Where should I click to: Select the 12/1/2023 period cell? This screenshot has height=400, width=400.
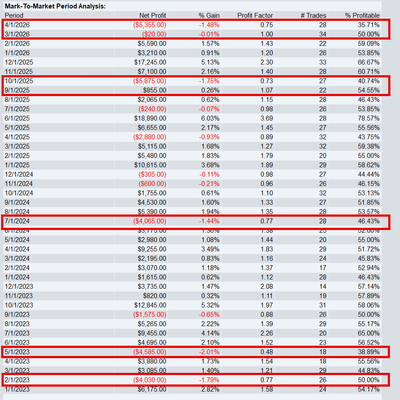pyautogui.click(x=19, y=286)
